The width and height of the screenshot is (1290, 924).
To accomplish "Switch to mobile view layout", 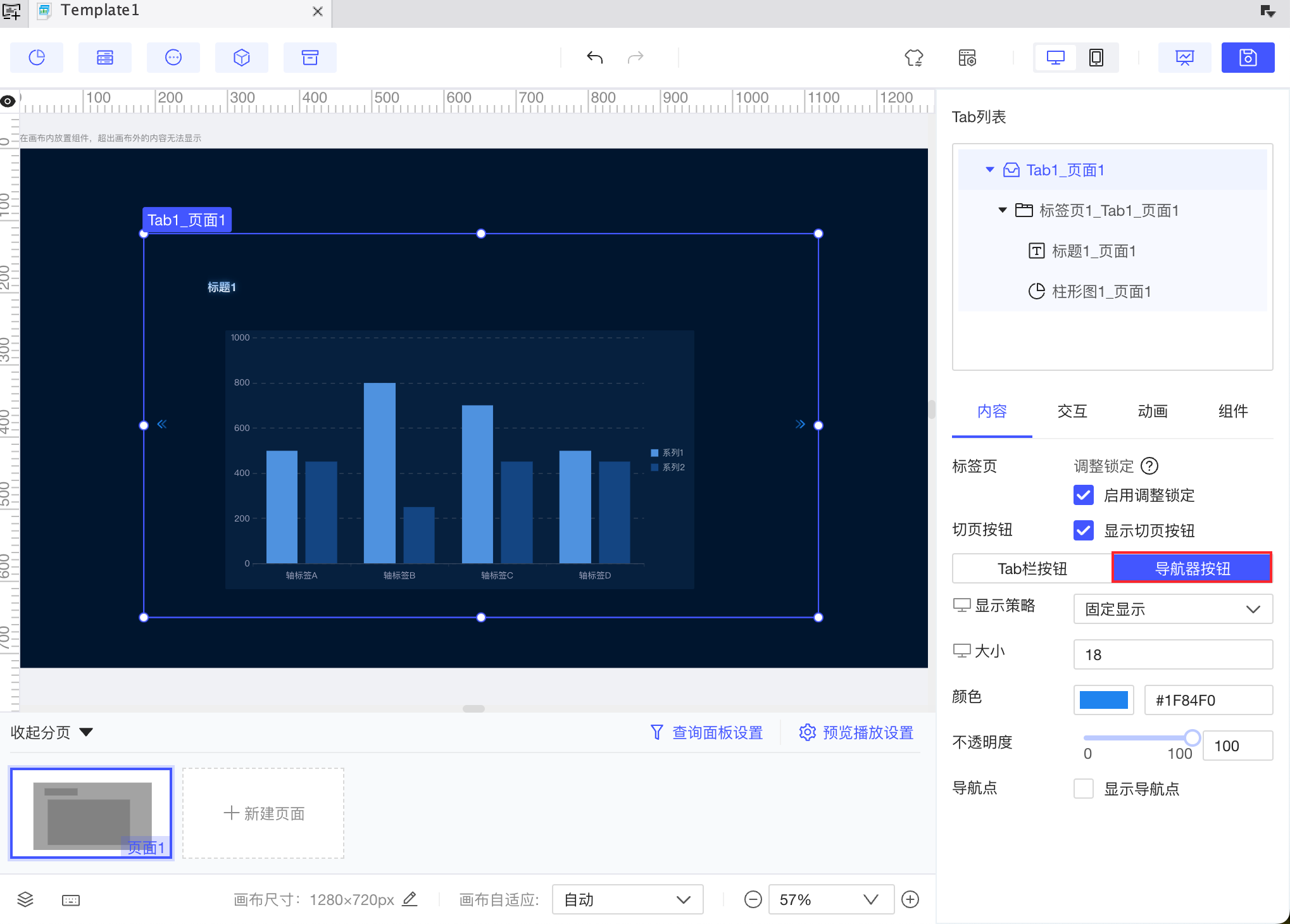I will click(x=1096, y=58).
